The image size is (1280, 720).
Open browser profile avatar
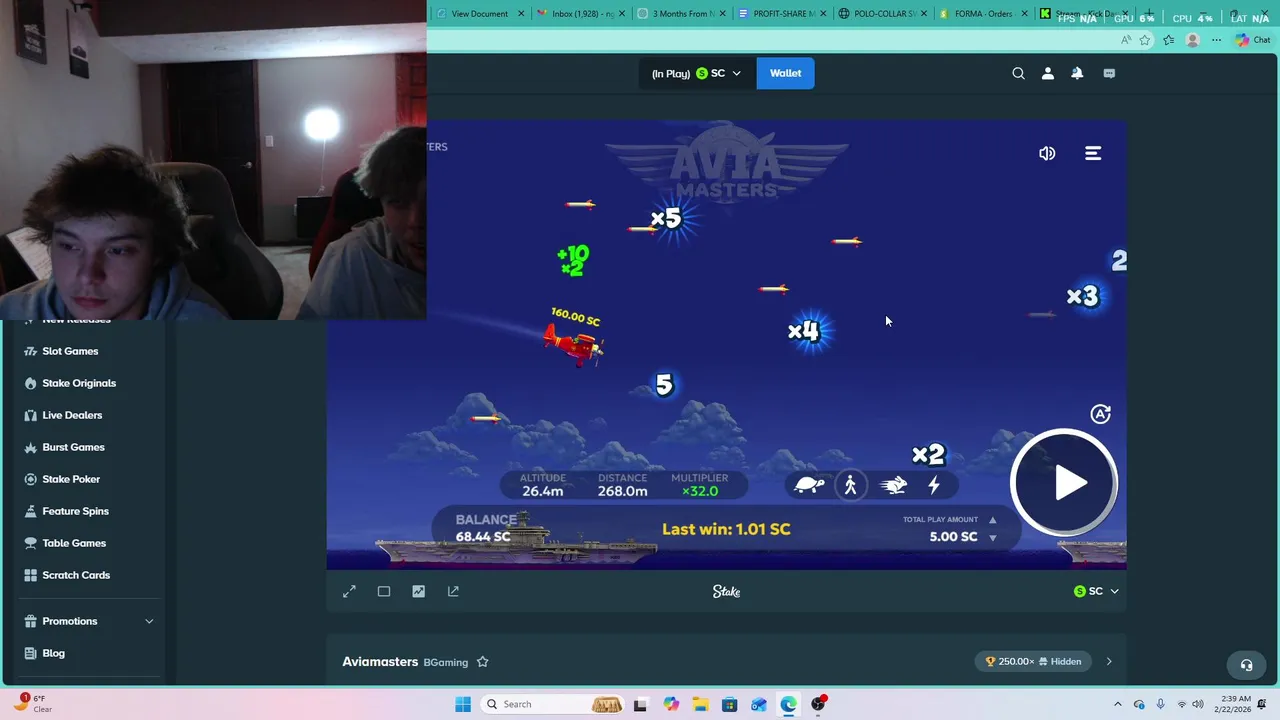coord(1192,40)
